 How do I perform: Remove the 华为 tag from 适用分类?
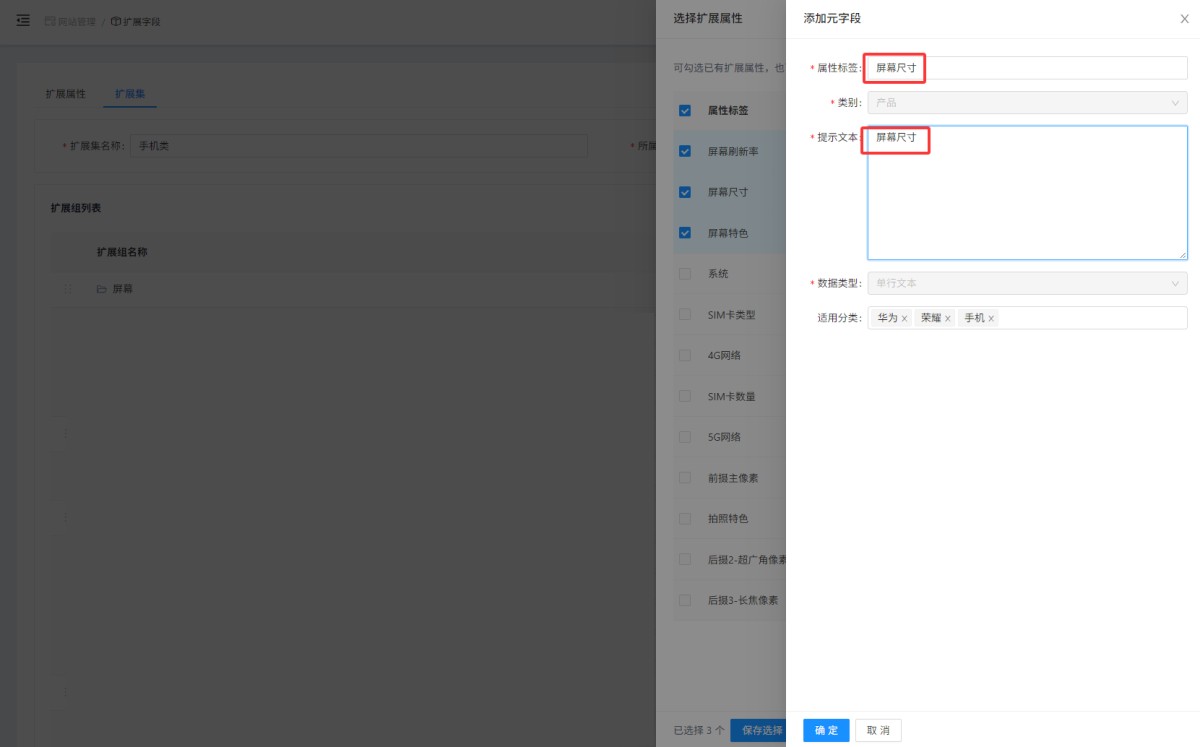(x=904, y=318)
